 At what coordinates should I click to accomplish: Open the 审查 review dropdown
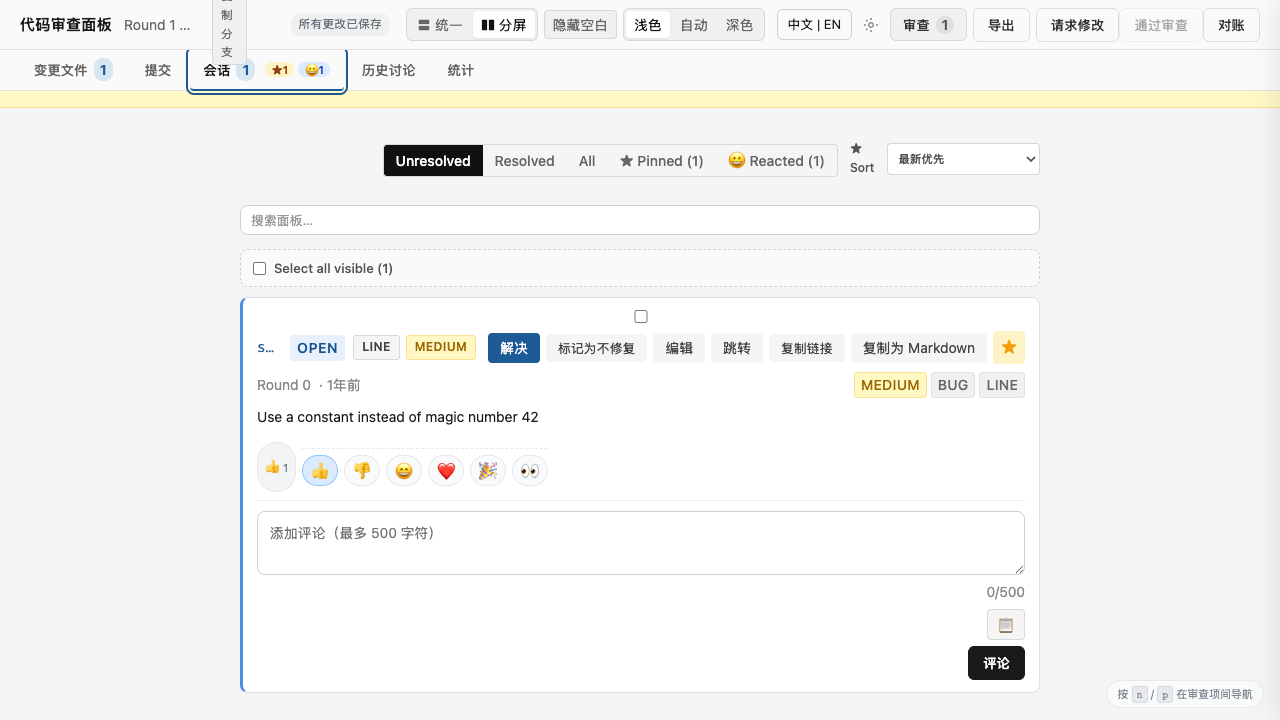tap(928, 25)
